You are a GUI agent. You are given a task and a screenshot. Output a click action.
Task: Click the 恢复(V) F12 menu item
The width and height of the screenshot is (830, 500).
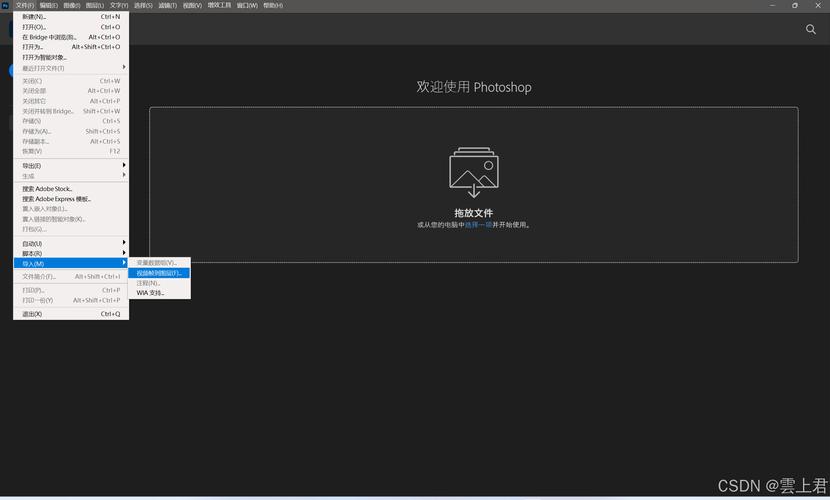click(x=71, y=151)
